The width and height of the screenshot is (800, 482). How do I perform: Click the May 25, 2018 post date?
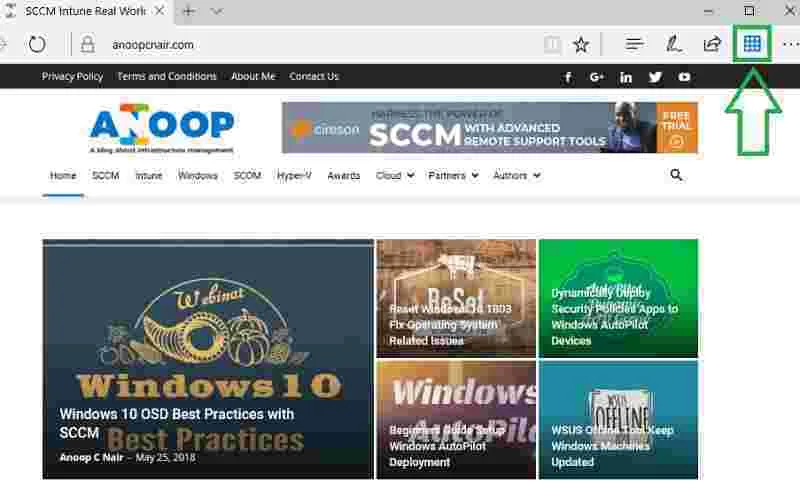tap(165, 458)
